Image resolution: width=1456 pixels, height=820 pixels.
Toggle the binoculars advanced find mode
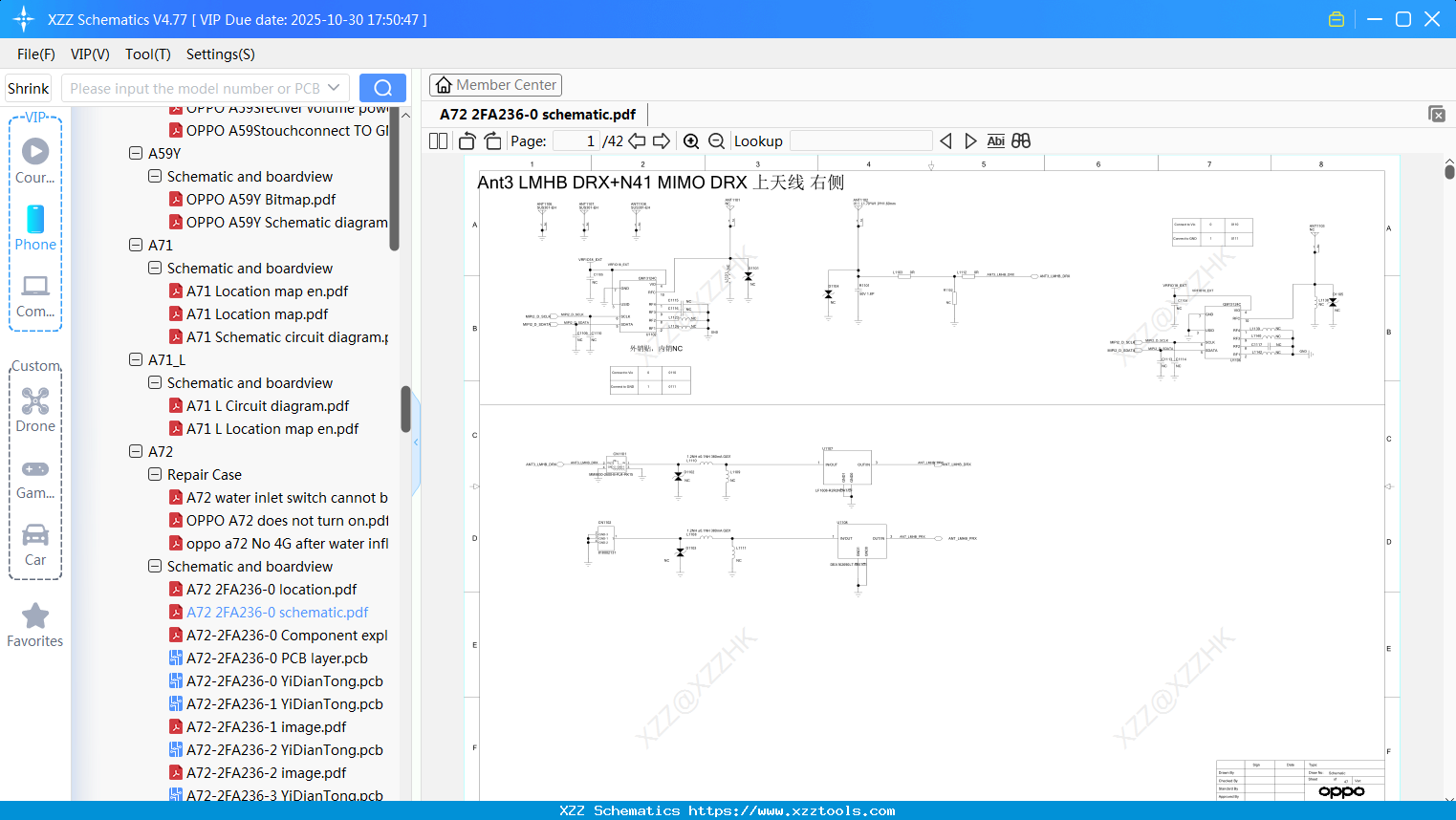pyautogui.click(x=1019, y=140)
